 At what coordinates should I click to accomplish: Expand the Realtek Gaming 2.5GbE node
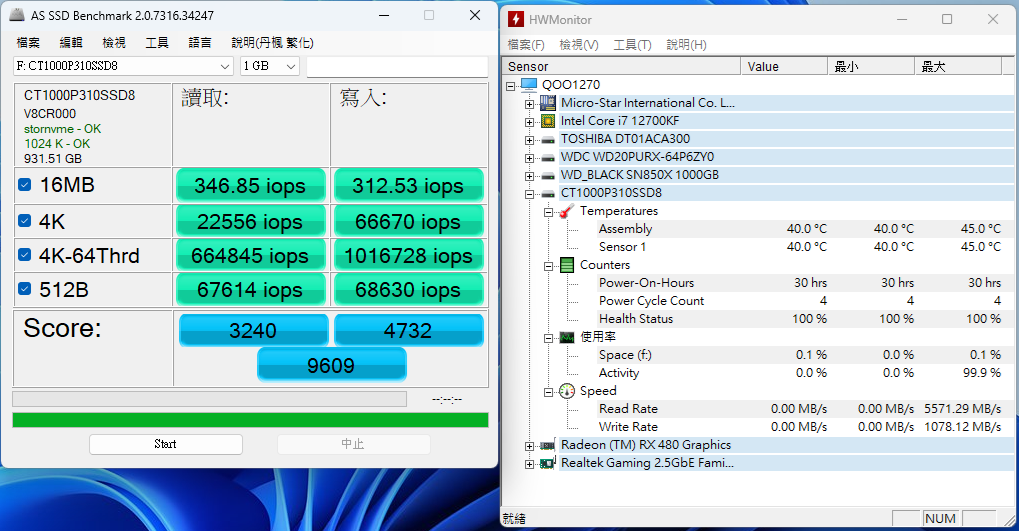[530, 464]
